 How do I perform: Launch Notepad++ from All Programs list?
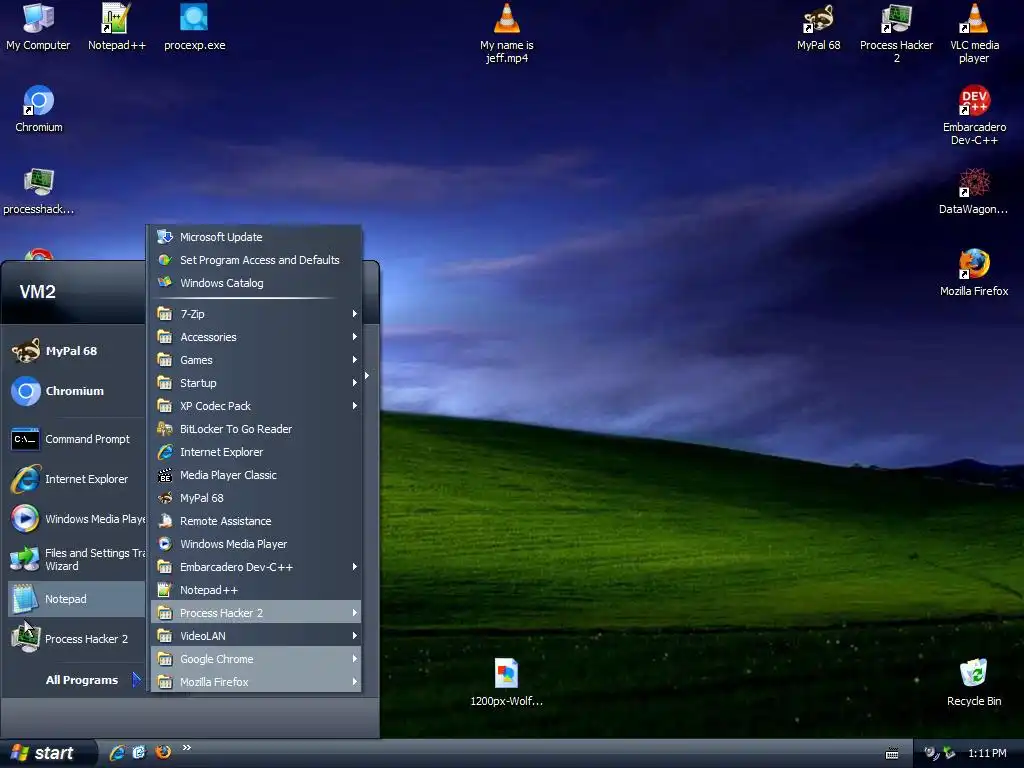(x=256, y=590)
